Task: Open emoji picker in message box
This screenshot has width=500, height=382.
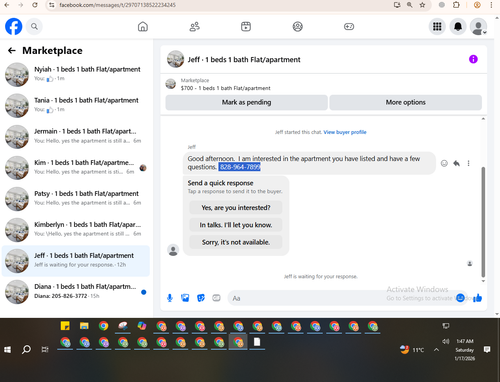Action: [460, 298]
